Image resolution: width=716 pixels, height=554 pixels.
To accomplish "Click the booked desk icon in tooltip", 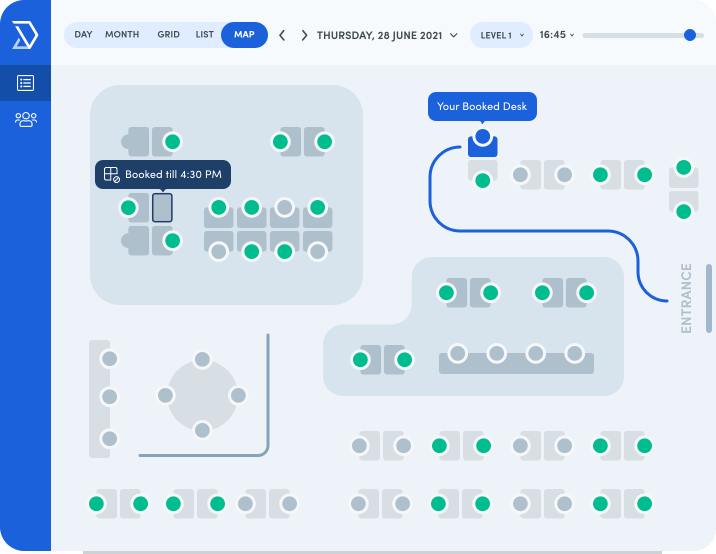I will click(x=111, y=174).
